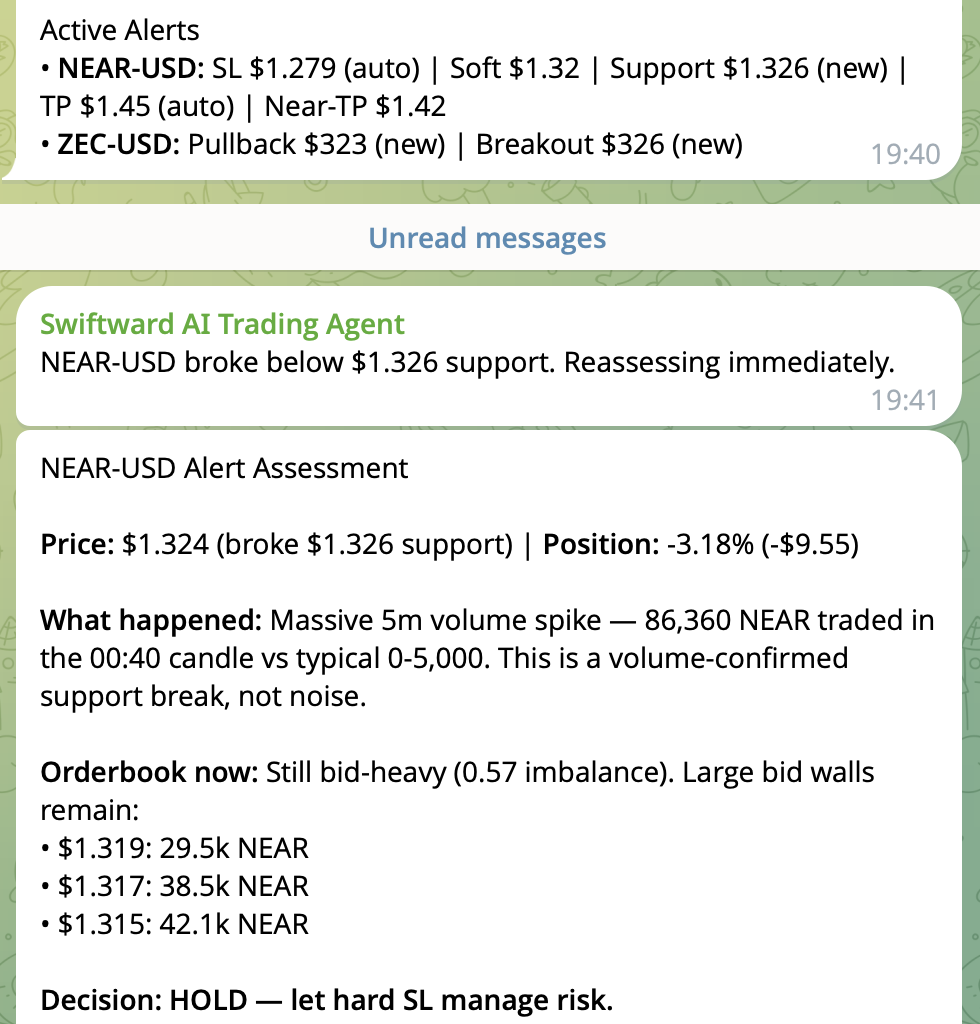
Task: Click the Pullback $323 (new) alert text
Action: click(x=316, y=144)
